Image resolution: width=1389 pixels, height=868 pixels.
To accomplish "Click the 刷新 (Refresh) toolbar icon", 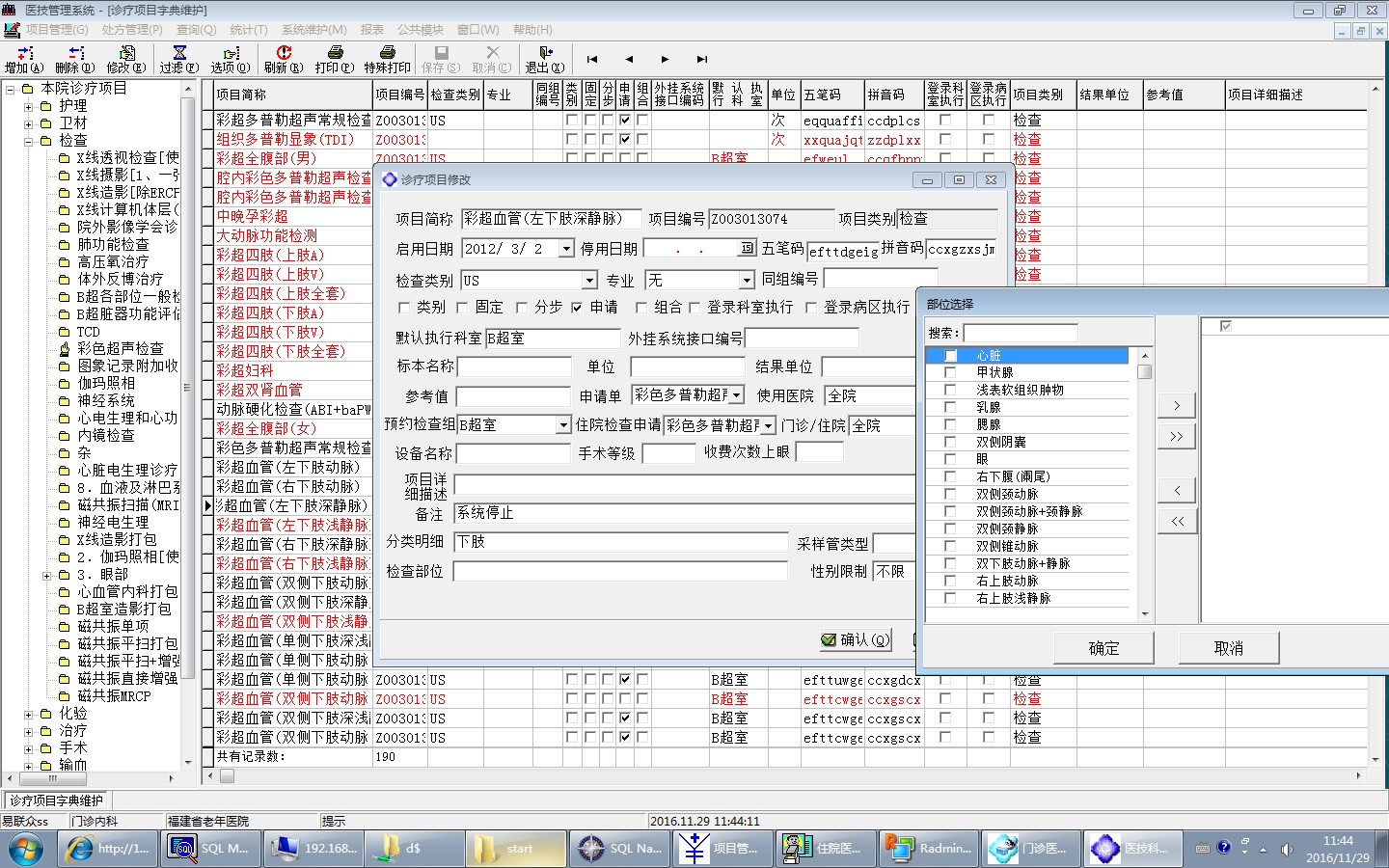I will tap(283, 59).
